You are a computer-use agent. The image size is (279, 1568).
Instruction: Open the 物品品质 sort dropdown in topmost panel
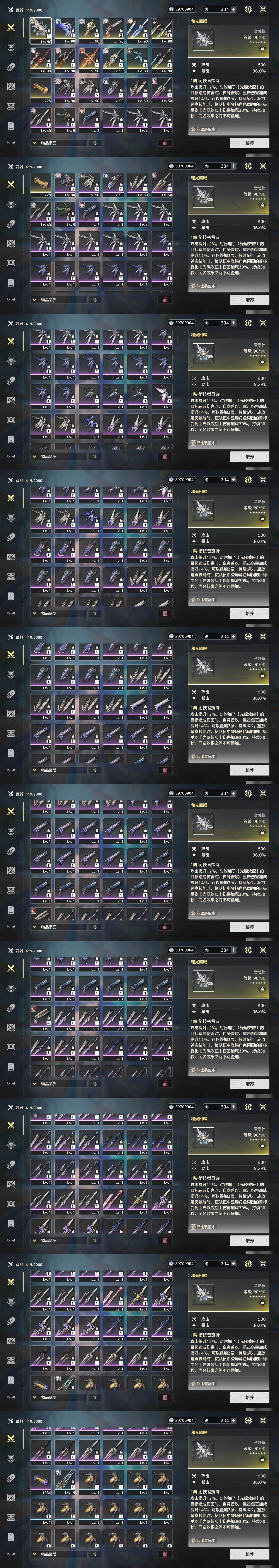[58, 143]
